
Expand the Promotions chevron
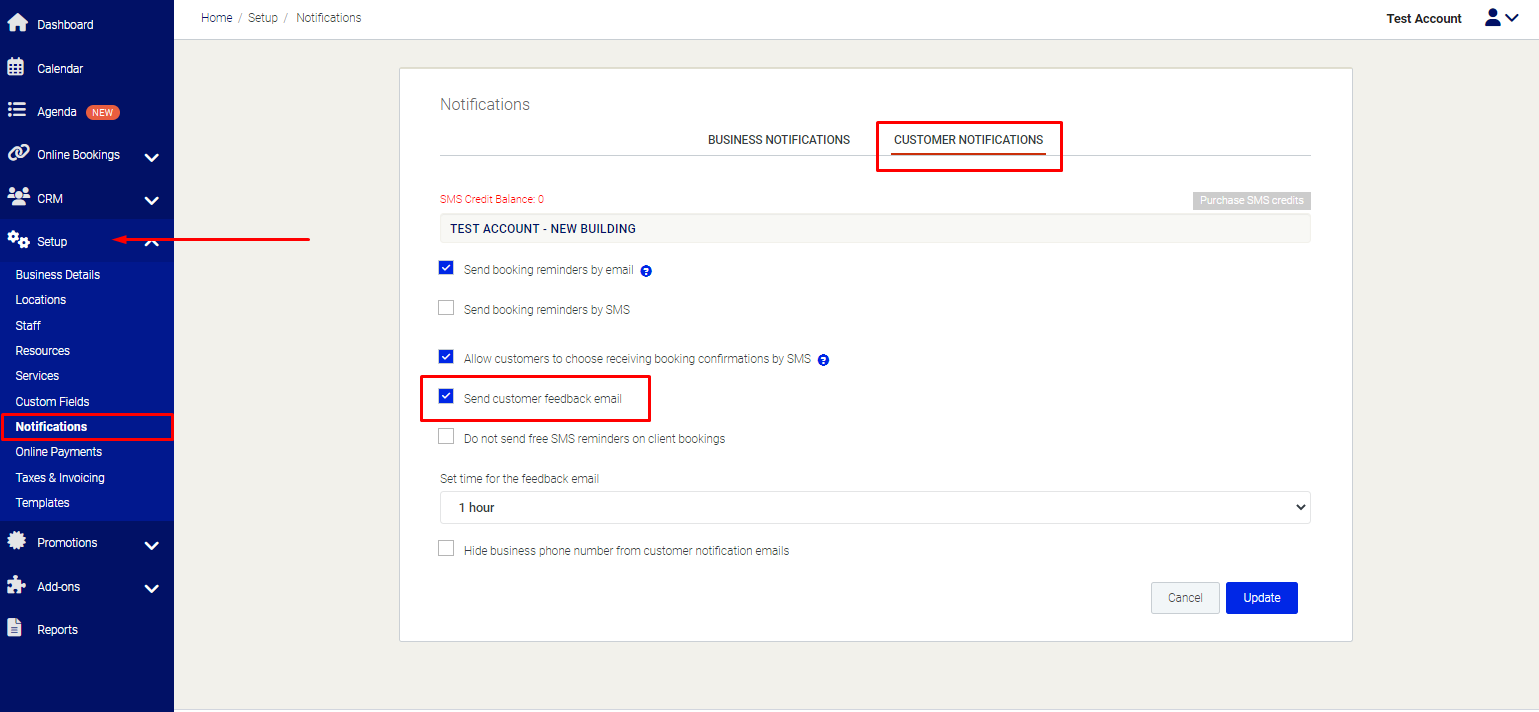coord(152,545)
